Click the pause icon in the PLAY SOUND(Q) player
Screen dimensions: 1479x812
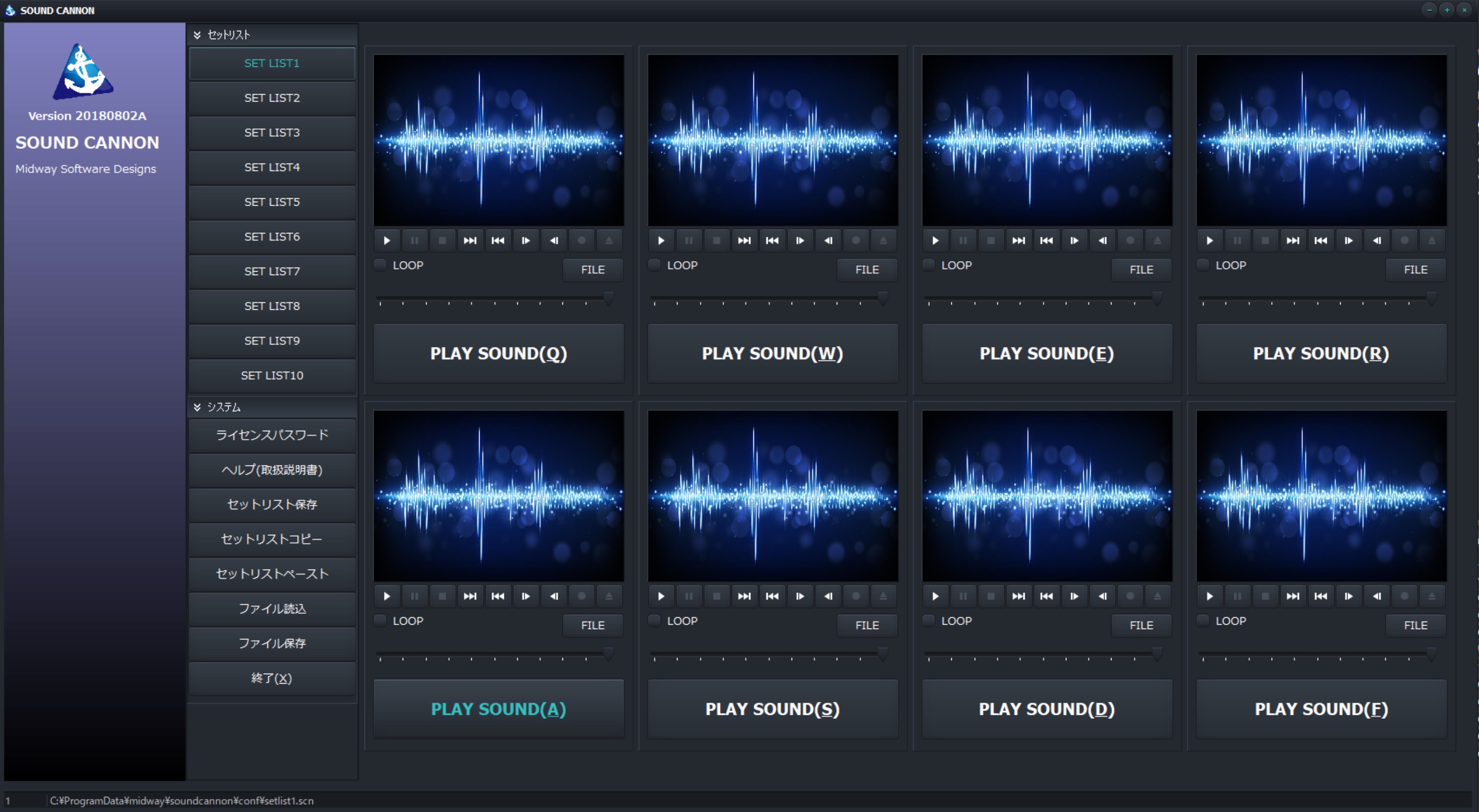point(415,240)
